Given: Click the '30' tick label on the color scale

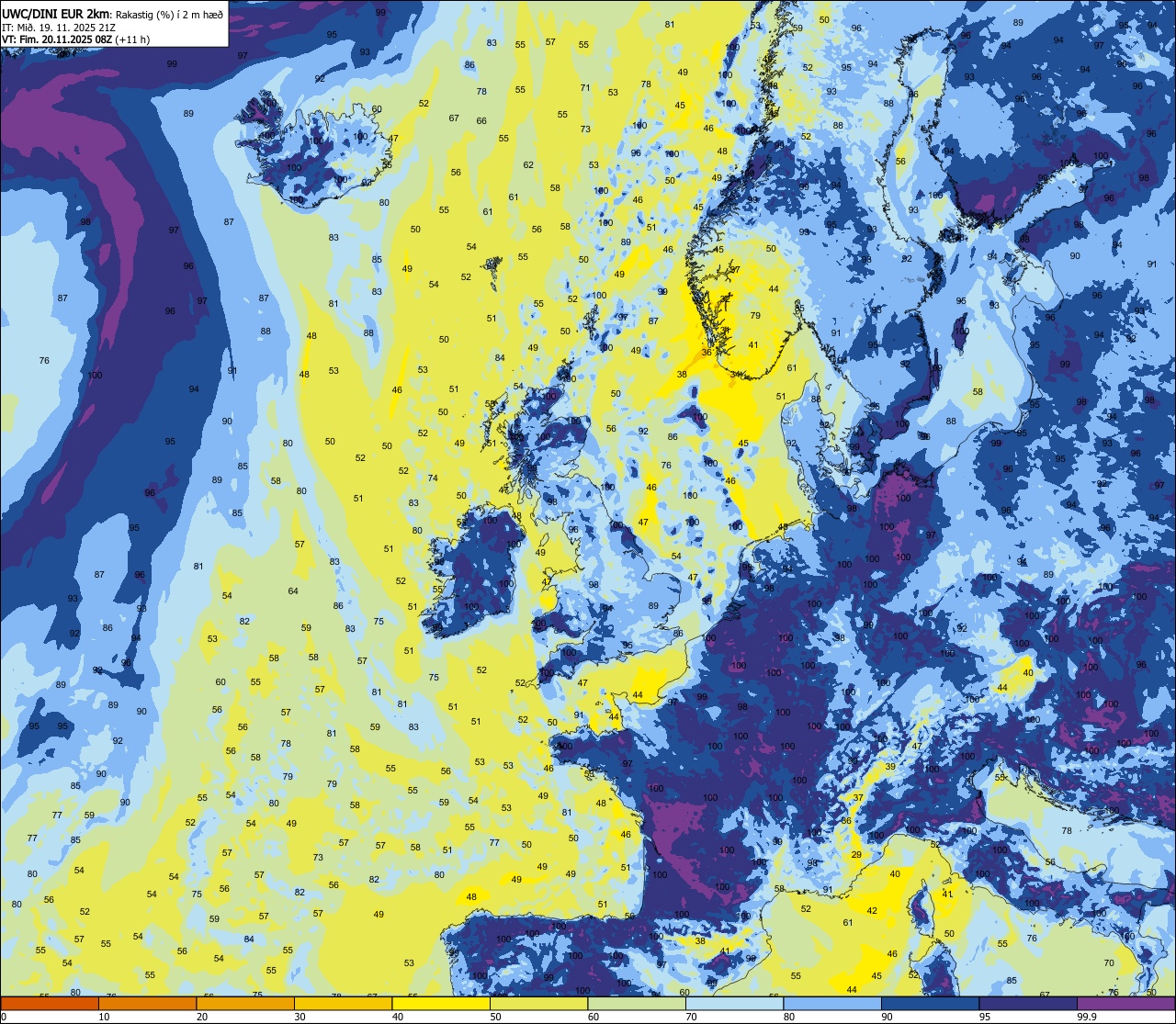Looking at the screenshot, I should click(x=300, y=1017).
